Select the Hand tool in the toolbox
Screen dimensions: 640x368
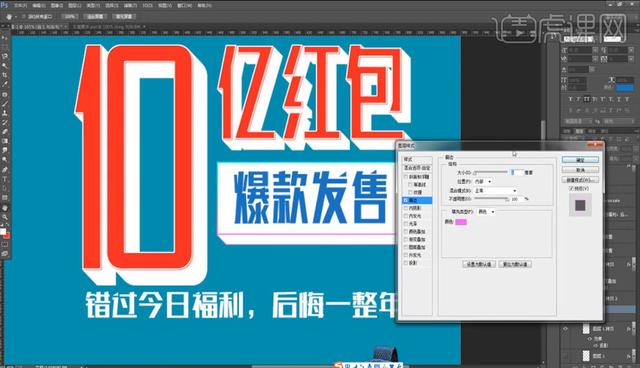pyautogui.click(x=5, y=207)
